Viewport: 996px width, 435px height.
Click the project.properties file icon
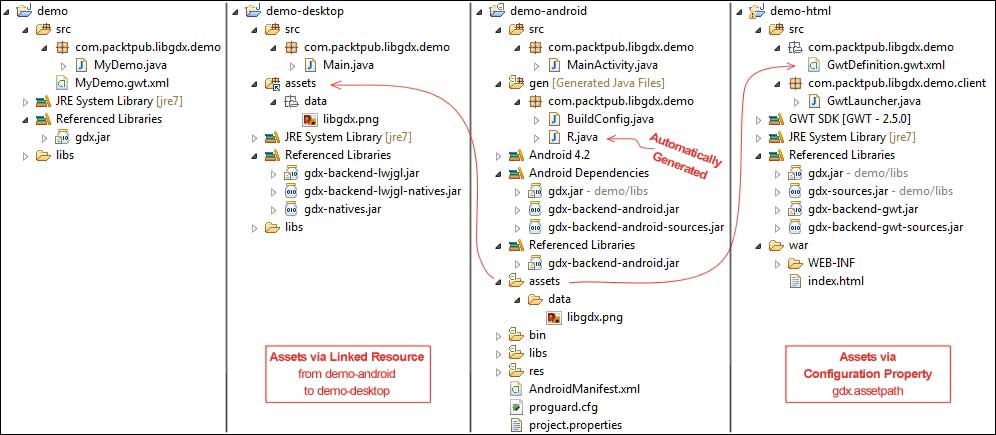click(516, 425)
